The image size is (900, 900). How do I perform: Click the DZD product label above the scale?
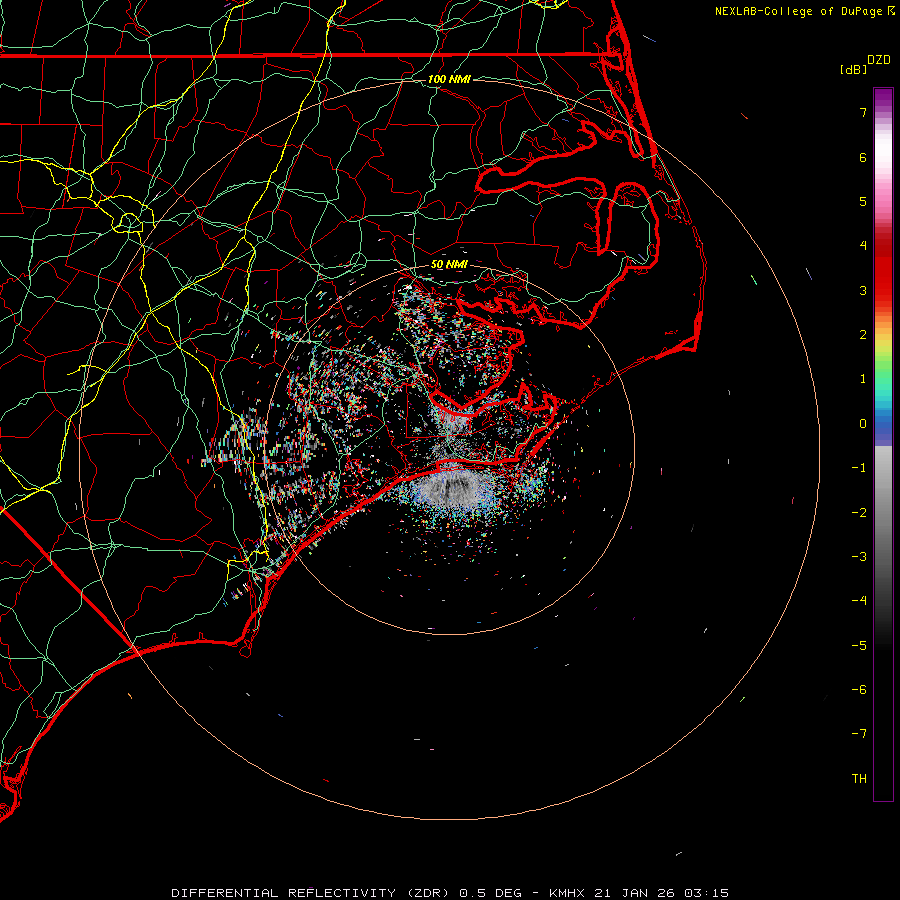pyautogui.click(x=879, y=60)
